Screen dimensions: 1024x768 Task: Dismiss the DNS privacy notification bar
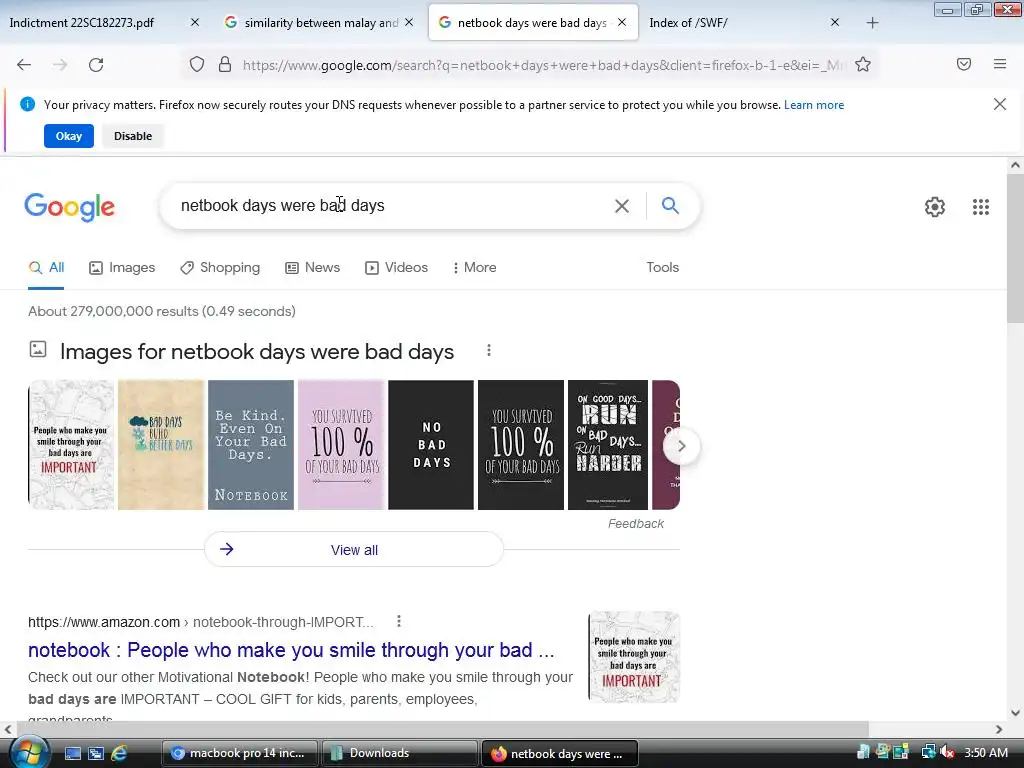click(999, 104)
